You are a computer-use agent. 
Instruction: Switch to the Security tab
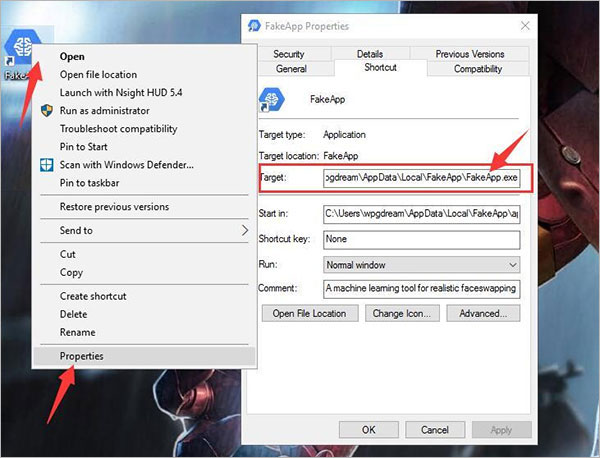click(289, 54)
